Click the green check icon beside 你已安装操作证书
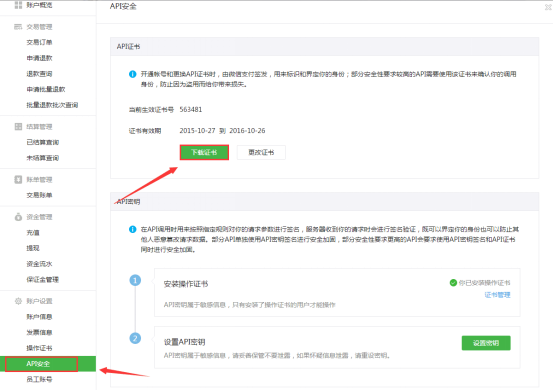This screenshot has height=391, width=554. (453, 283)
